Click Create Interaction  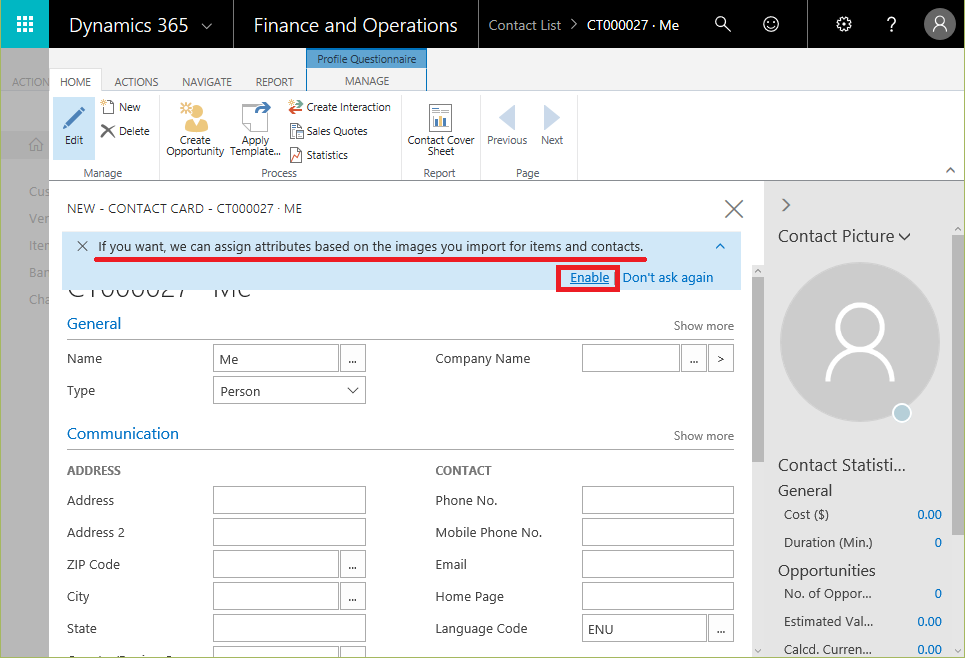point(339,107)
